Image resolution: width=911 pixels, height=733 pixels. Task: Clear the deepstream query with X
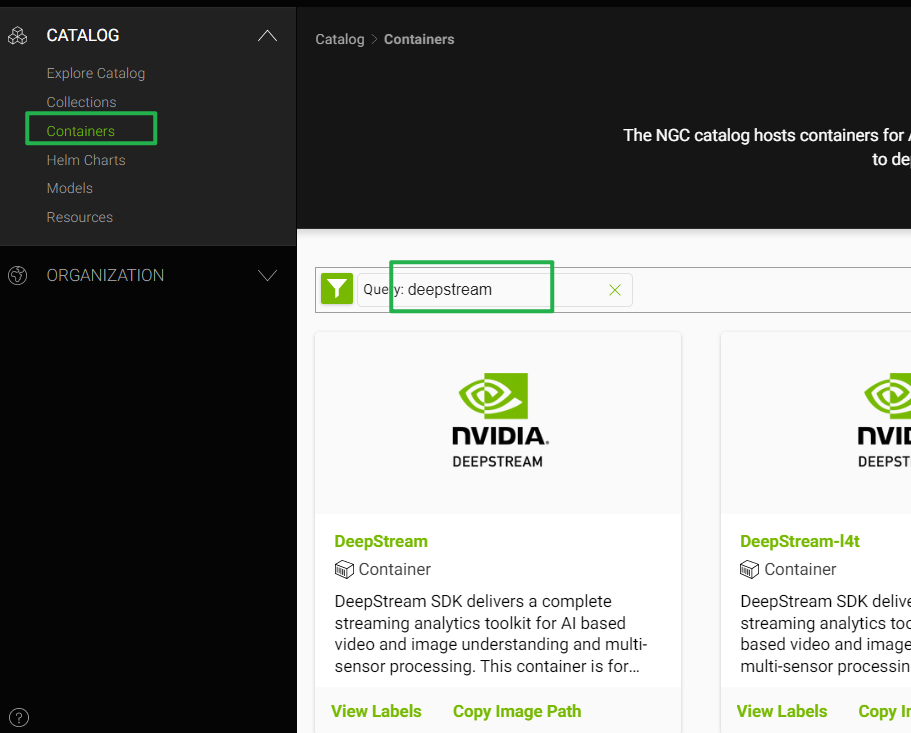point(615,290)
